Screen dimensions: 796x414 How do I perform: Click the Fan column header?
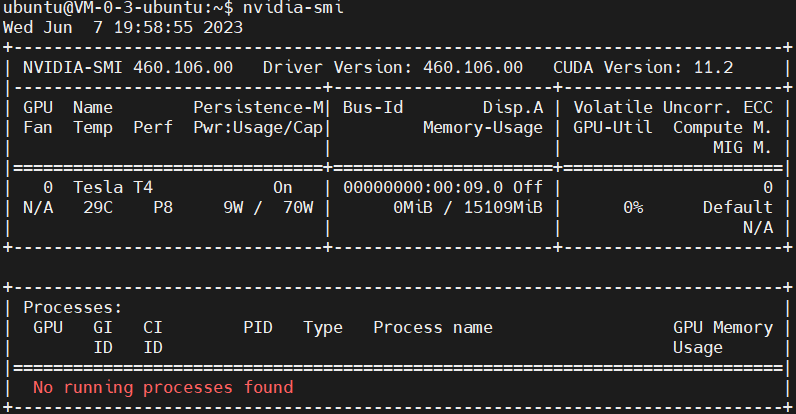pyautogui.click(x=38, y=127)
